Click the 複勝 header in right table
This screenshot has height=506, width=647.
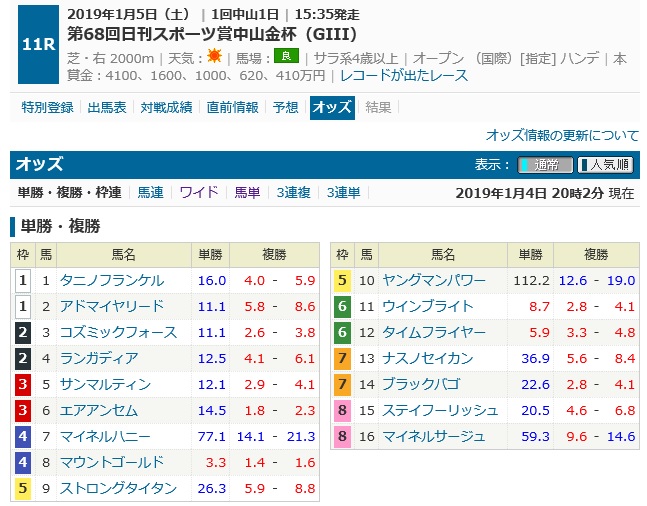point(596,255)
